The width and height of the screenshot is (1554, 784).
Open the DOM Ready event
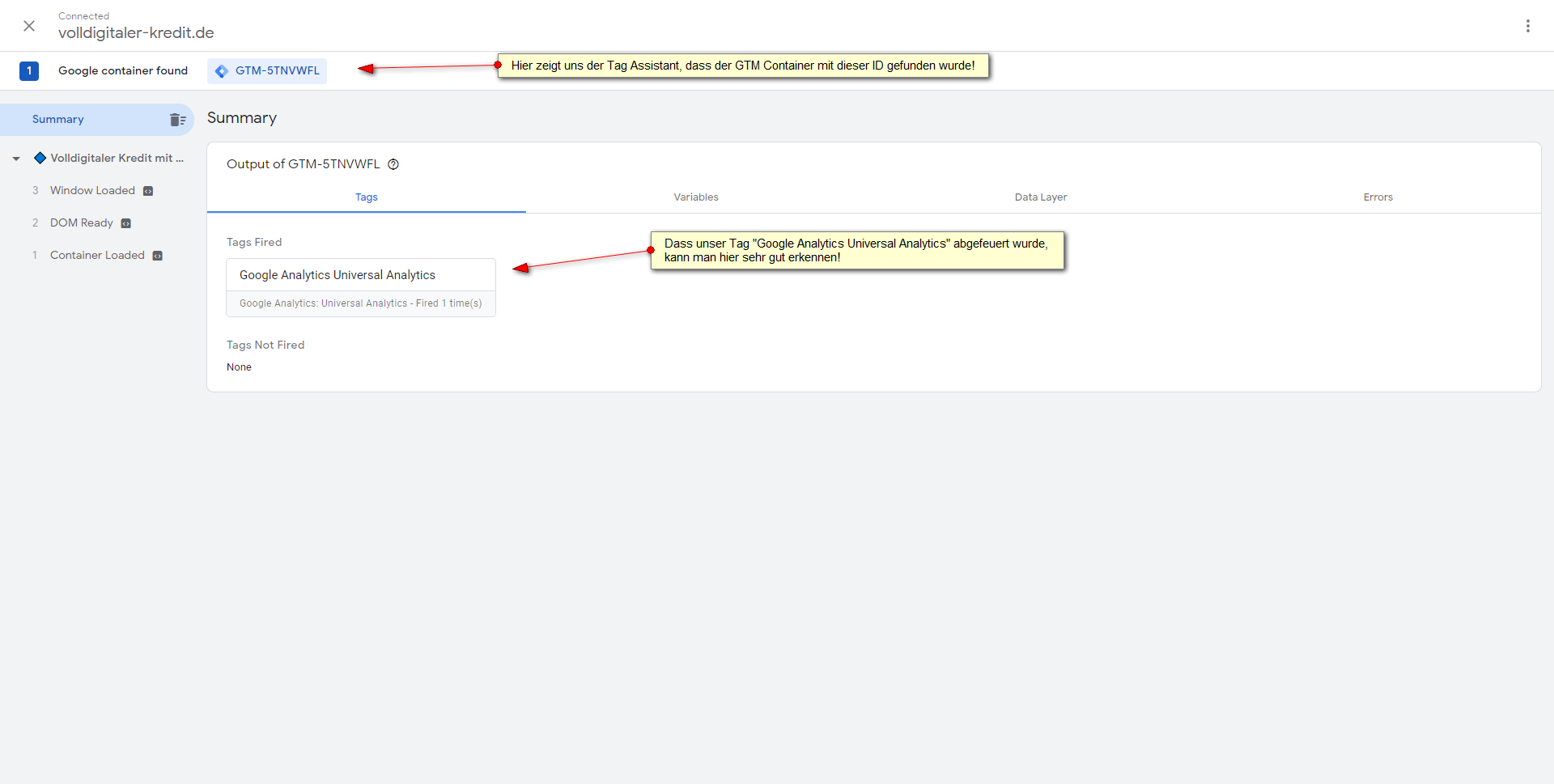[82, 222]
